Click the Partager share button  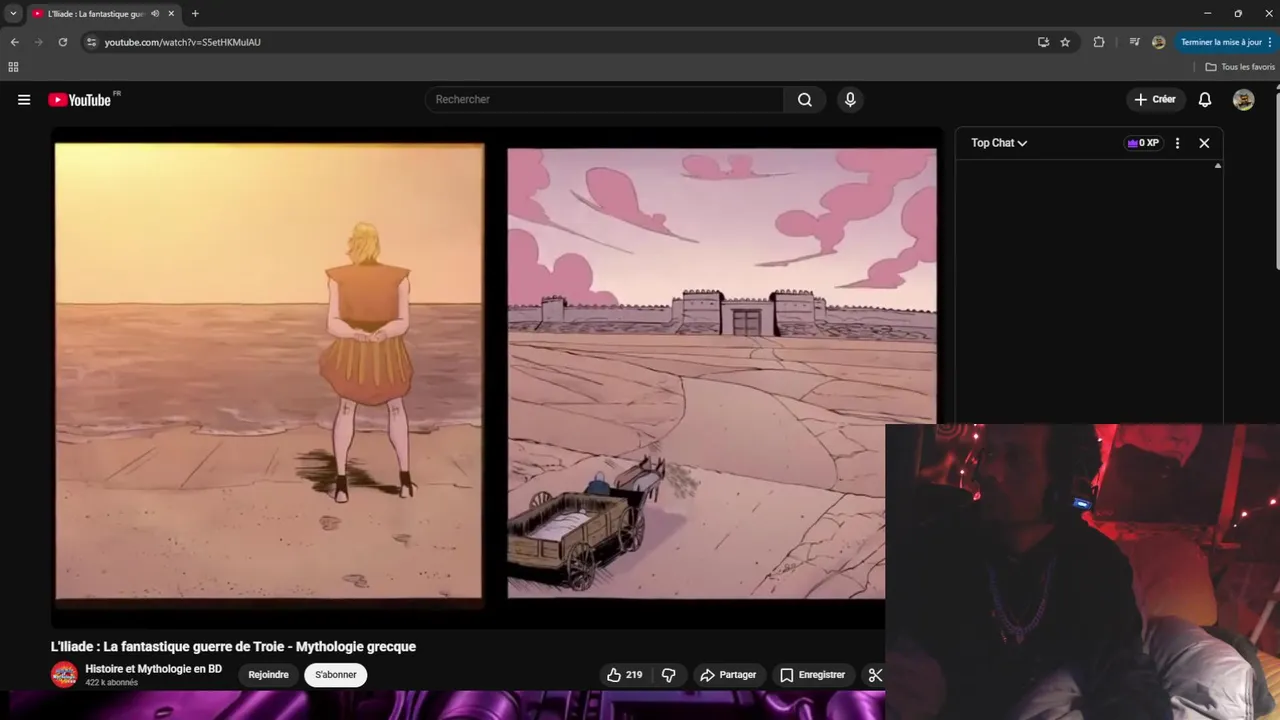[728, 675]
